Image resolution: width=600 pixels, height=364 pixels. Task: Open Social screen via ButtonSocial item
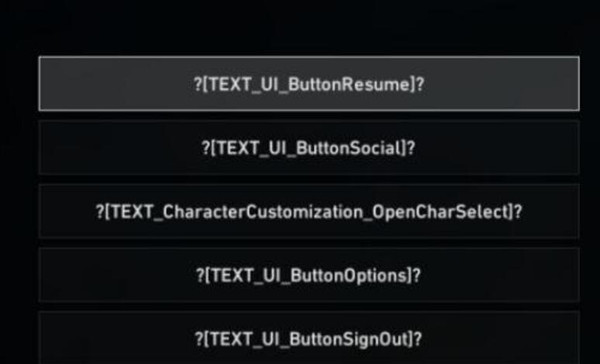click(x=309, y=148)
